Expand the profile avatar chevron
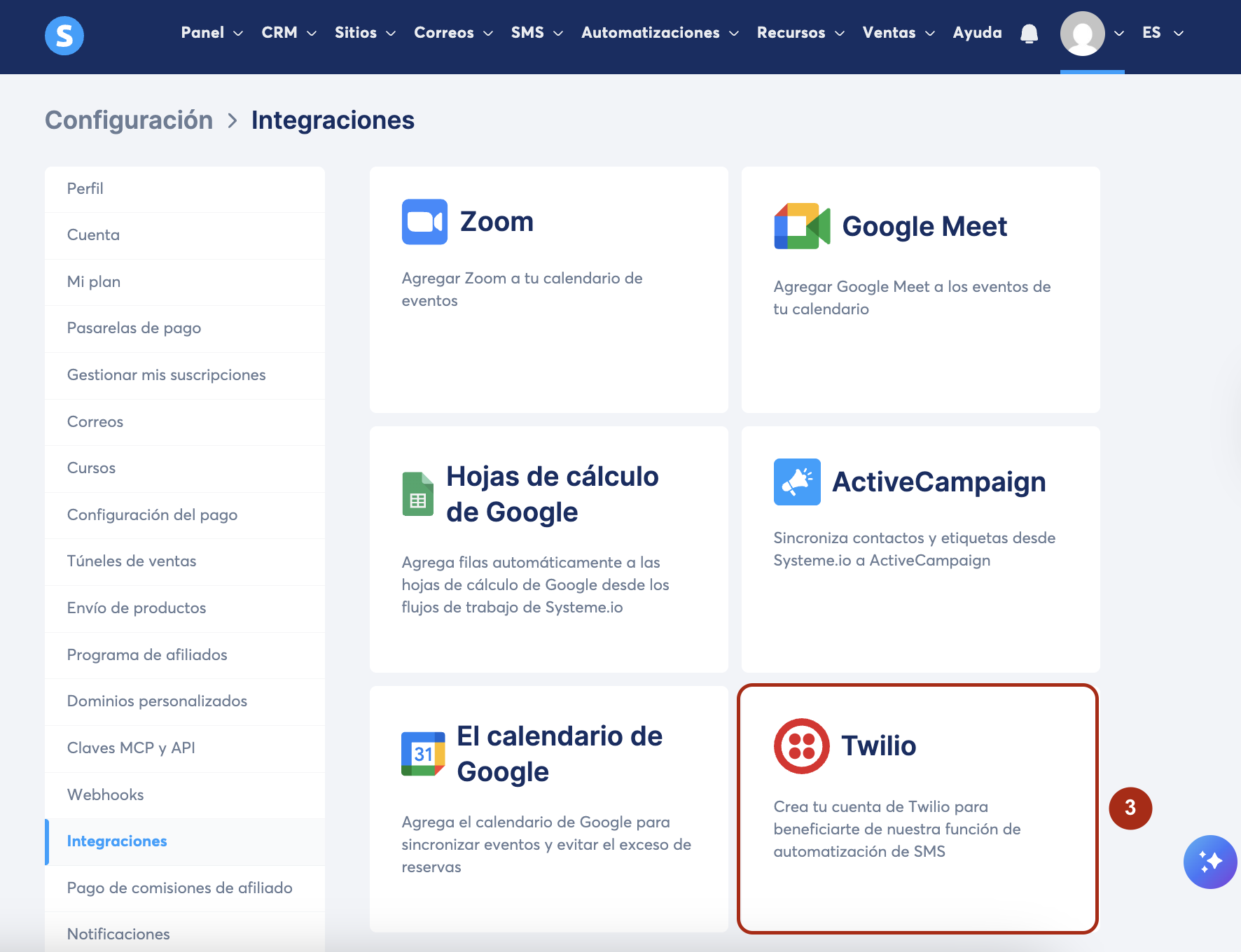Viewport: 1241px width, 952px height. (x=1119, y=34)
